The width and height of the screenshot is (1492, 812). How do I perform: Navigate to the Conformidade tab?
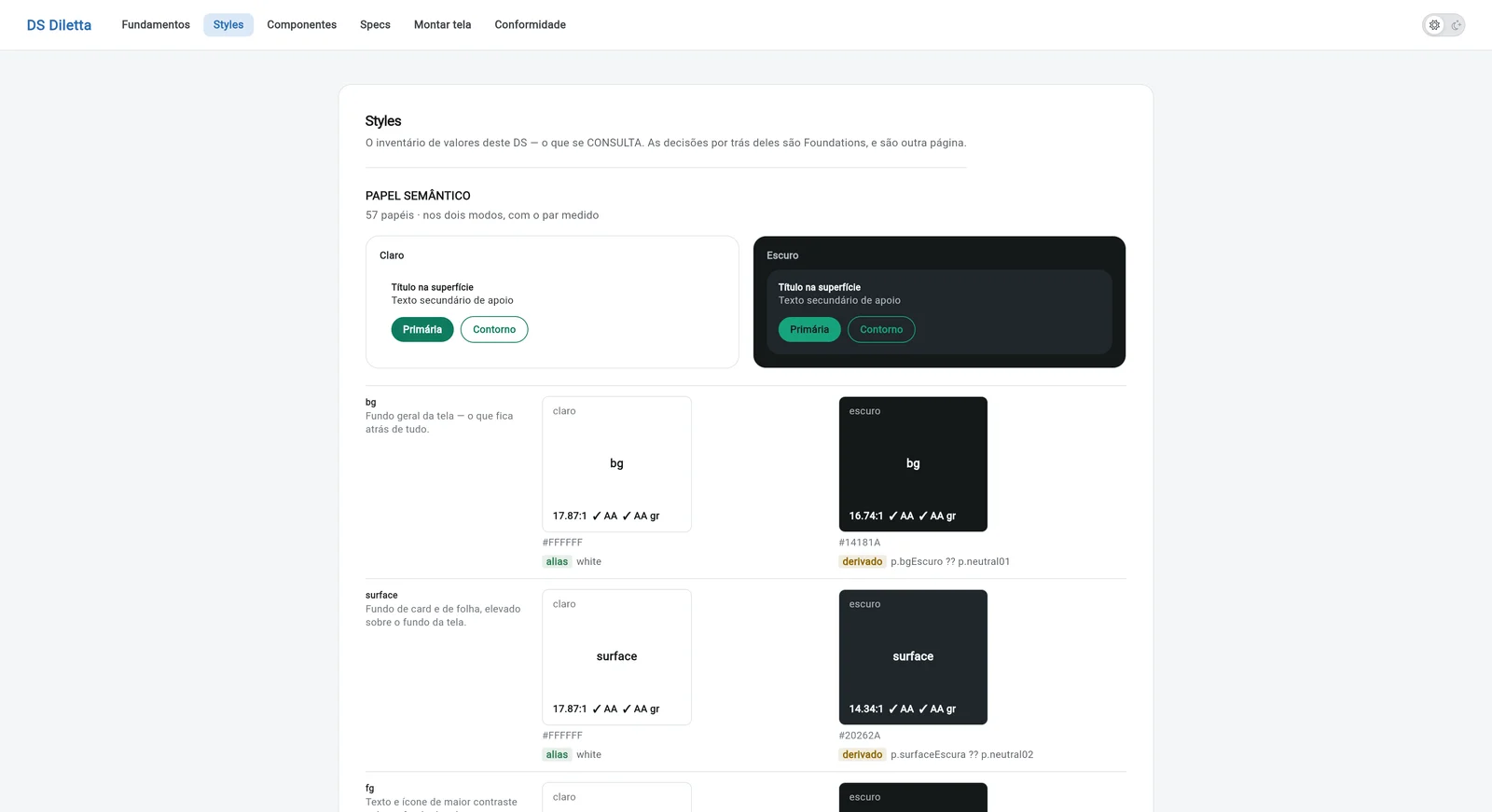531,25
